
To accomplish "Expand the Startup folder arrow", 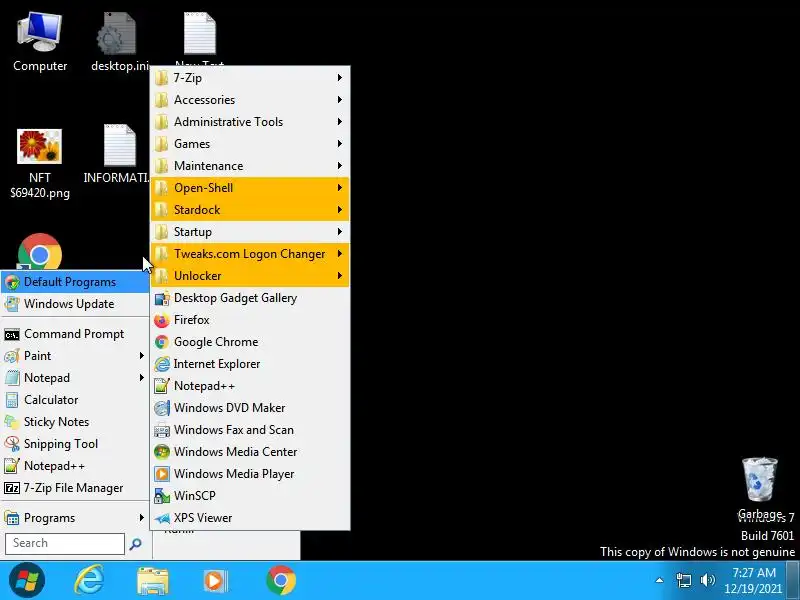I will pyautogui.click(x=339, y=232).
